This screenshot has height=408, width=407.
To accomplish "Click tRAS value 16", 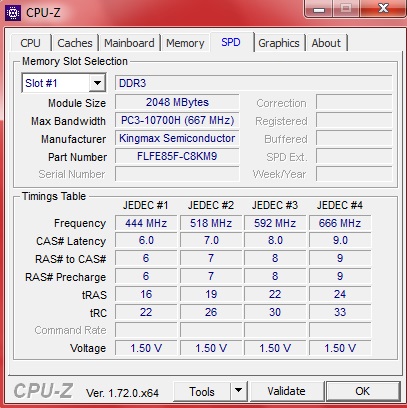I will tap(146, 294).
